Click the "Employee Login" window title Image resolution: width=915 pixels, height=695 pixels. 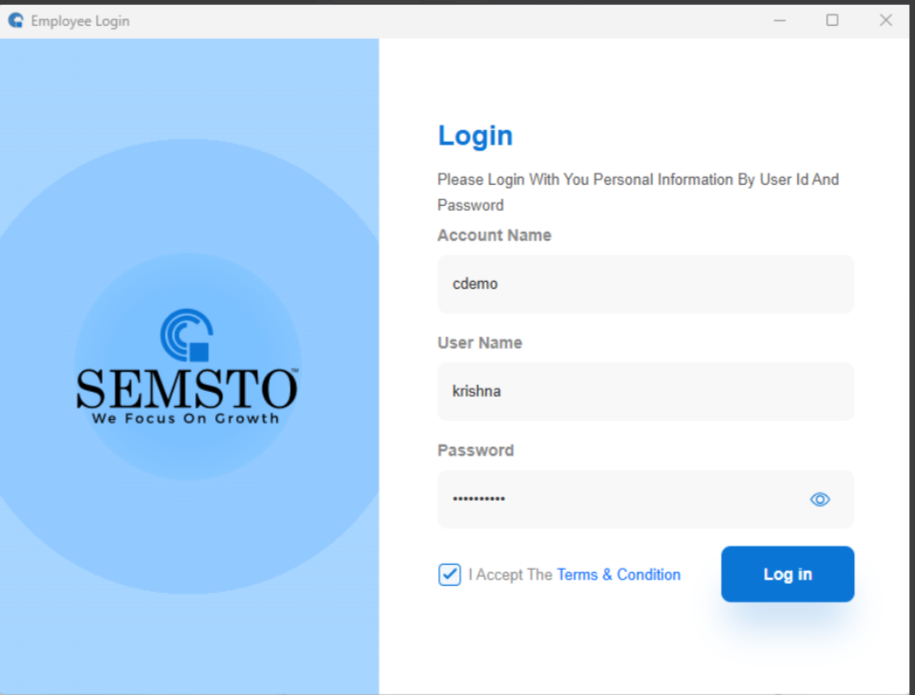pos(80,21)
